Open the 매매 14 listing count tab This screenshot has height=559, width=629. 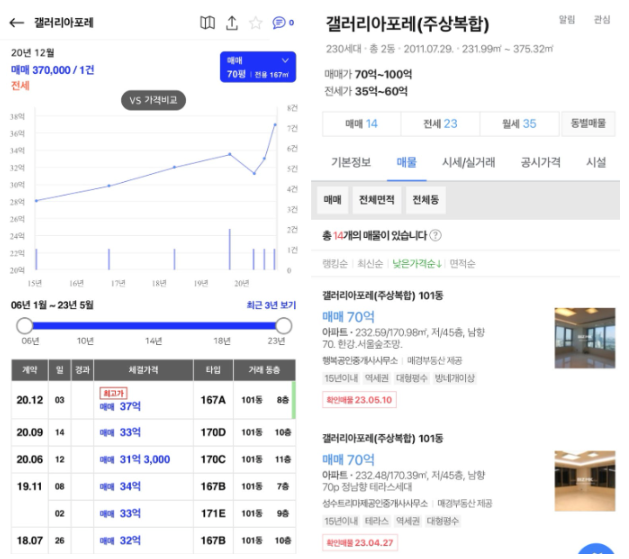[361, 124]
